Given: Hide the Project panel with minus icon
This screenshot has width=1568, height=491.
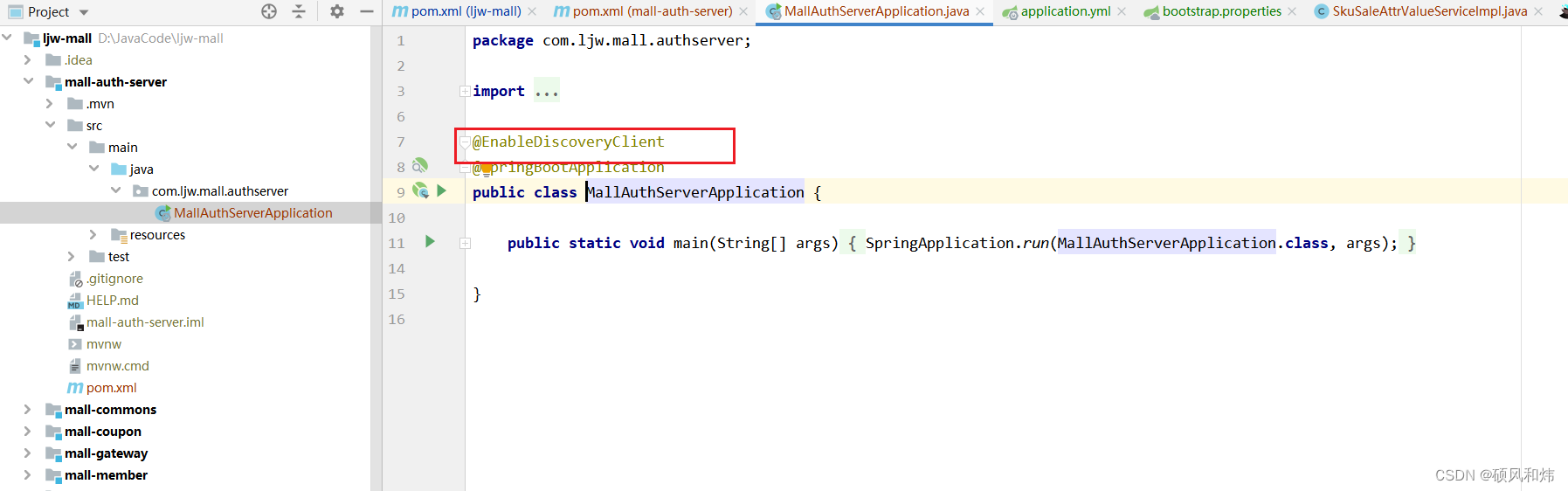Looking at the screenshot, I should (367, 11).
